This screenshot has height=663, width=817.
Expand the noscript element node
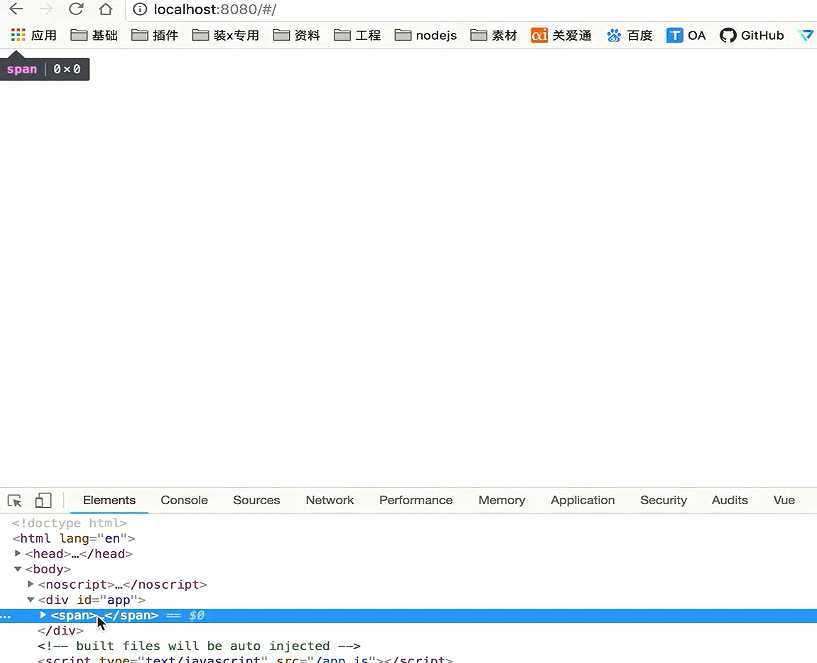pyautogui.click(x=31, y=584)
